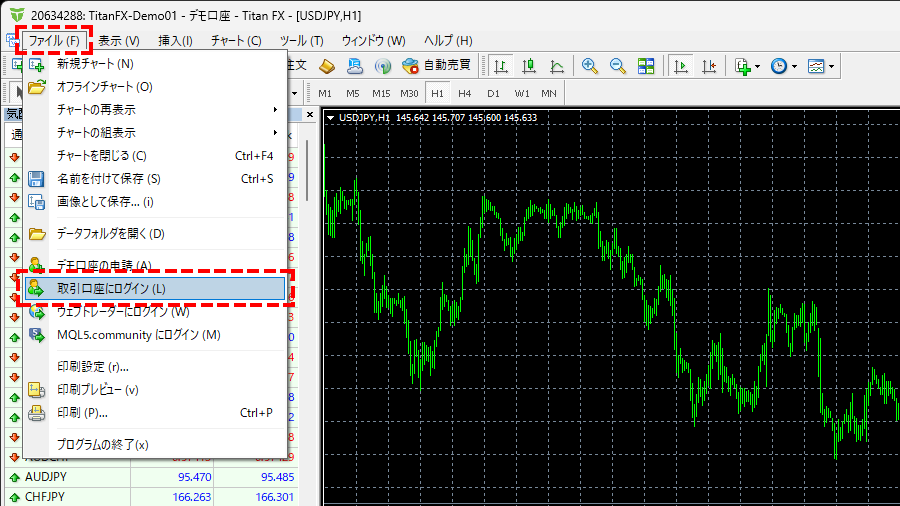Toggle chart auto scroll icon
Screen dimensions: 900x506
pos(681,66)
